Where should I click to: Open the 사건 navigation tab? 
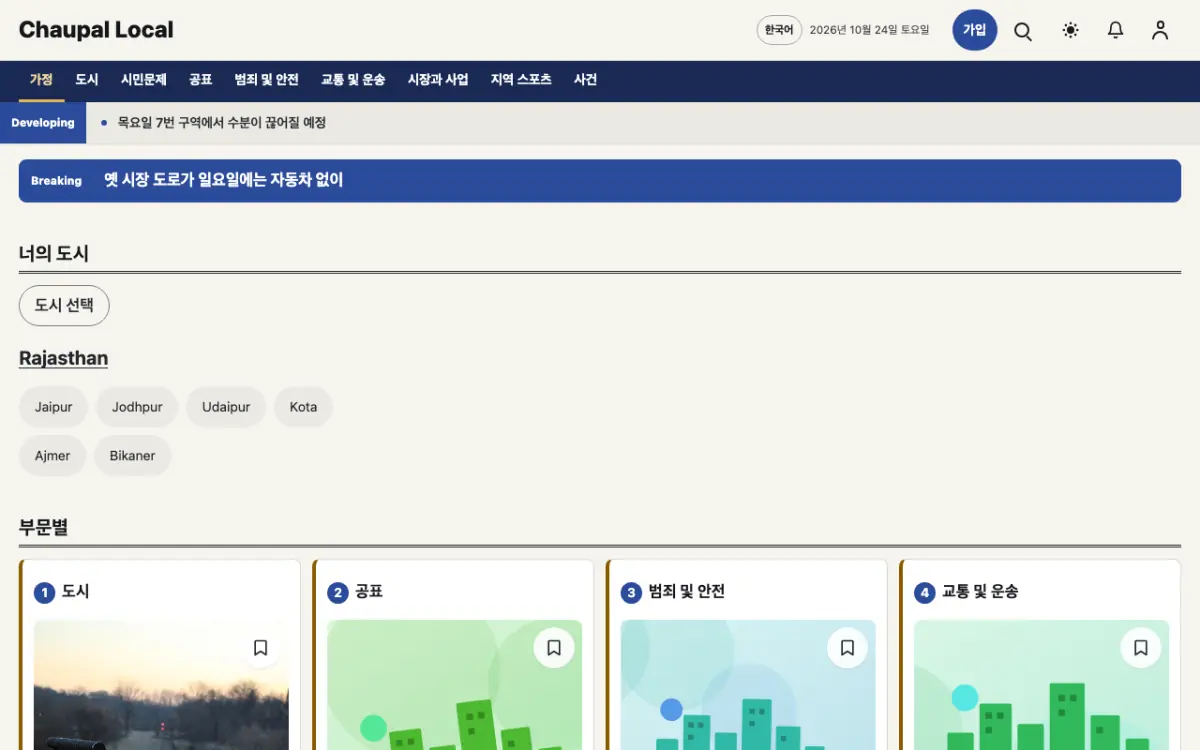point(585,80)
